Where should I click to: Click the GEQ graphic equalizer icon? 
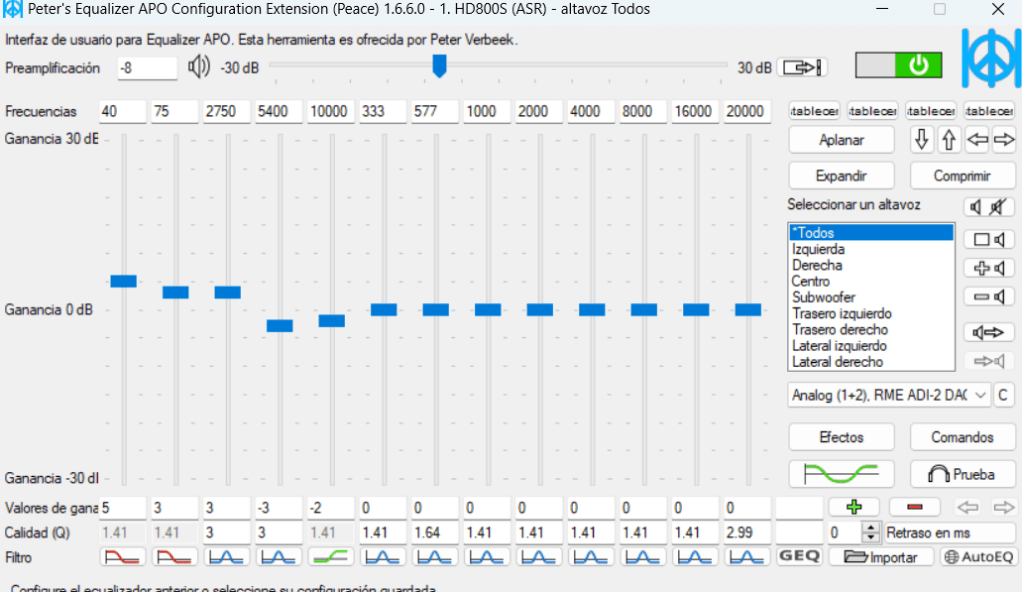click(x=799, y=556)
